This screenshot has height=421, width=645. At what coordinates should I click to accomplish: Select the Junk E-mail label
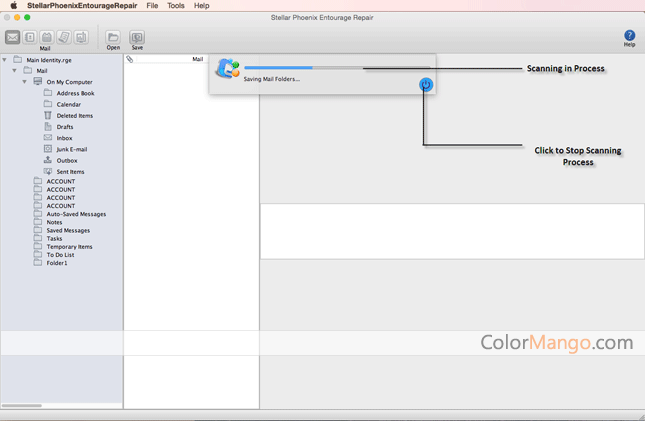[x=72, y=149]
